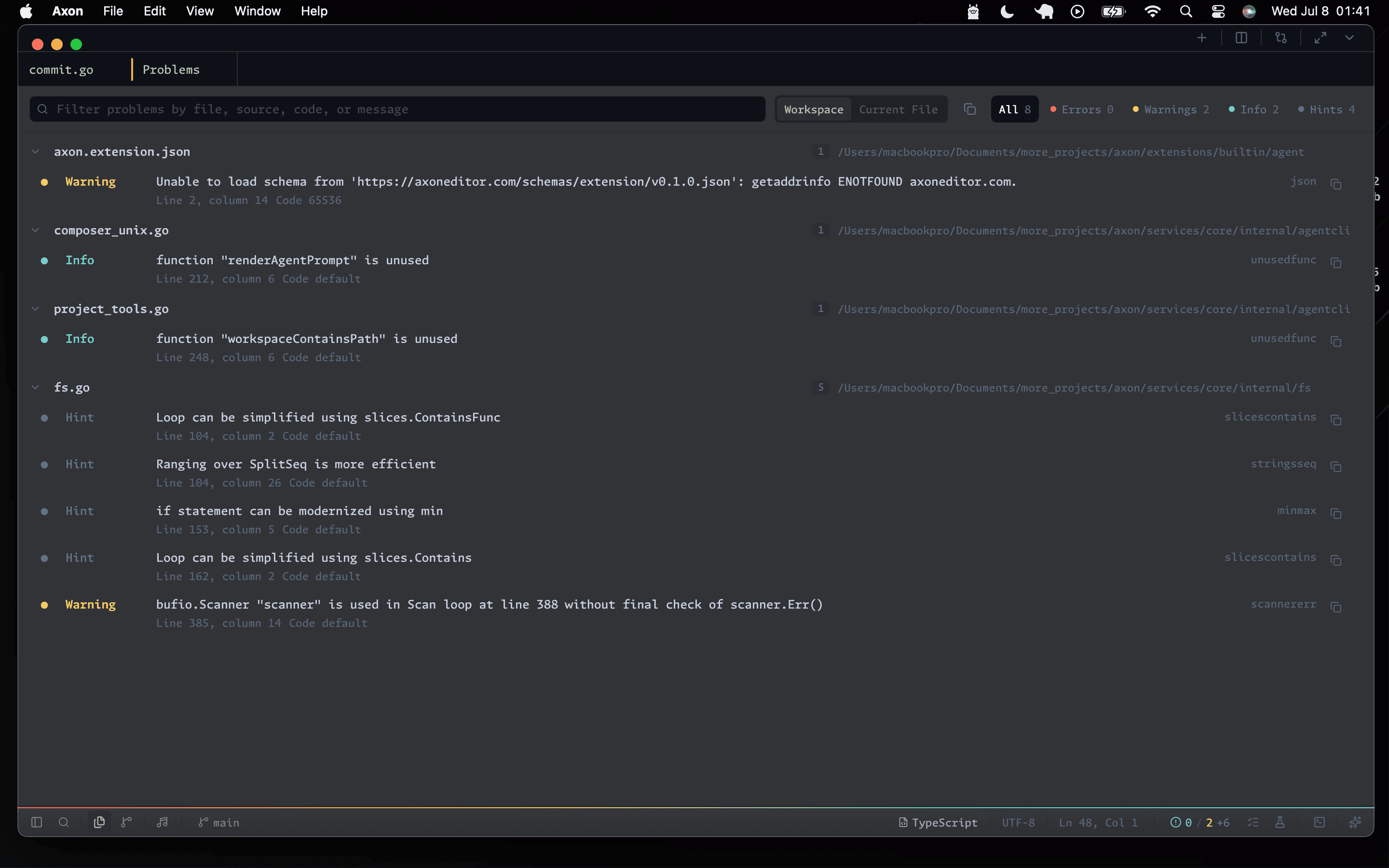1389x868 pixels.
Task: Open search from the status bar
Action: [64, 822]
